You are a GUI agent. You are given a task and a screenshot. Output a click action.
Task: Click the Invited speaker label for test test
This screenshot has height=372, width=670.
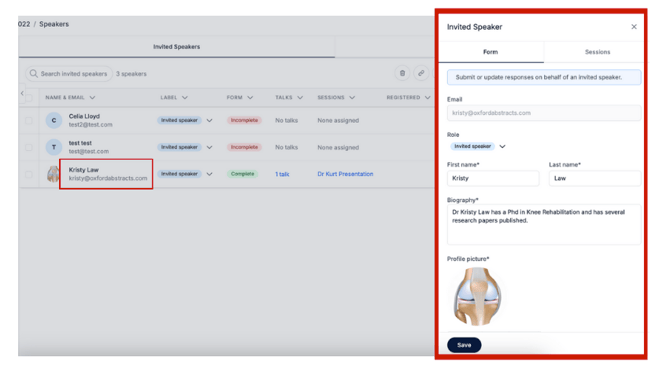click(x=179, y=147)
